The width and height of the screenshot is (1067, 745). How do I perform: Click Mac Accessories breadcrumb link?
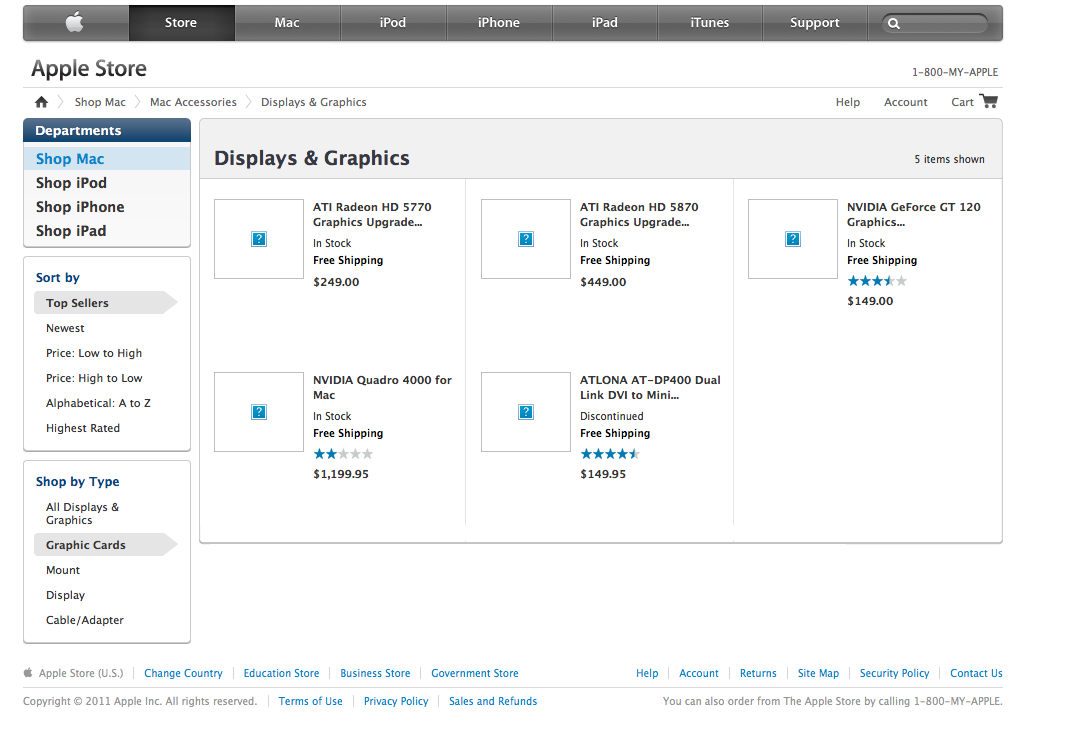193,102
